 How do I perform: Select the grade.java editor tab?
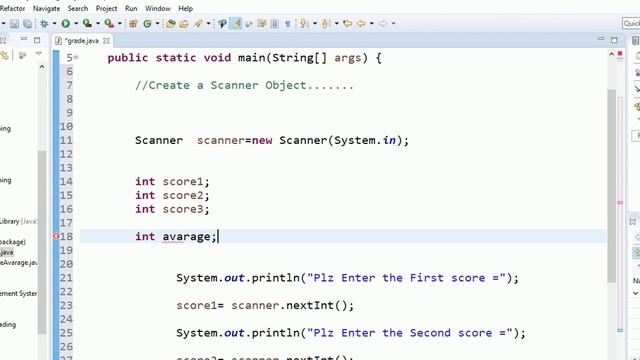pyautogui.click(x=81, y=41)
